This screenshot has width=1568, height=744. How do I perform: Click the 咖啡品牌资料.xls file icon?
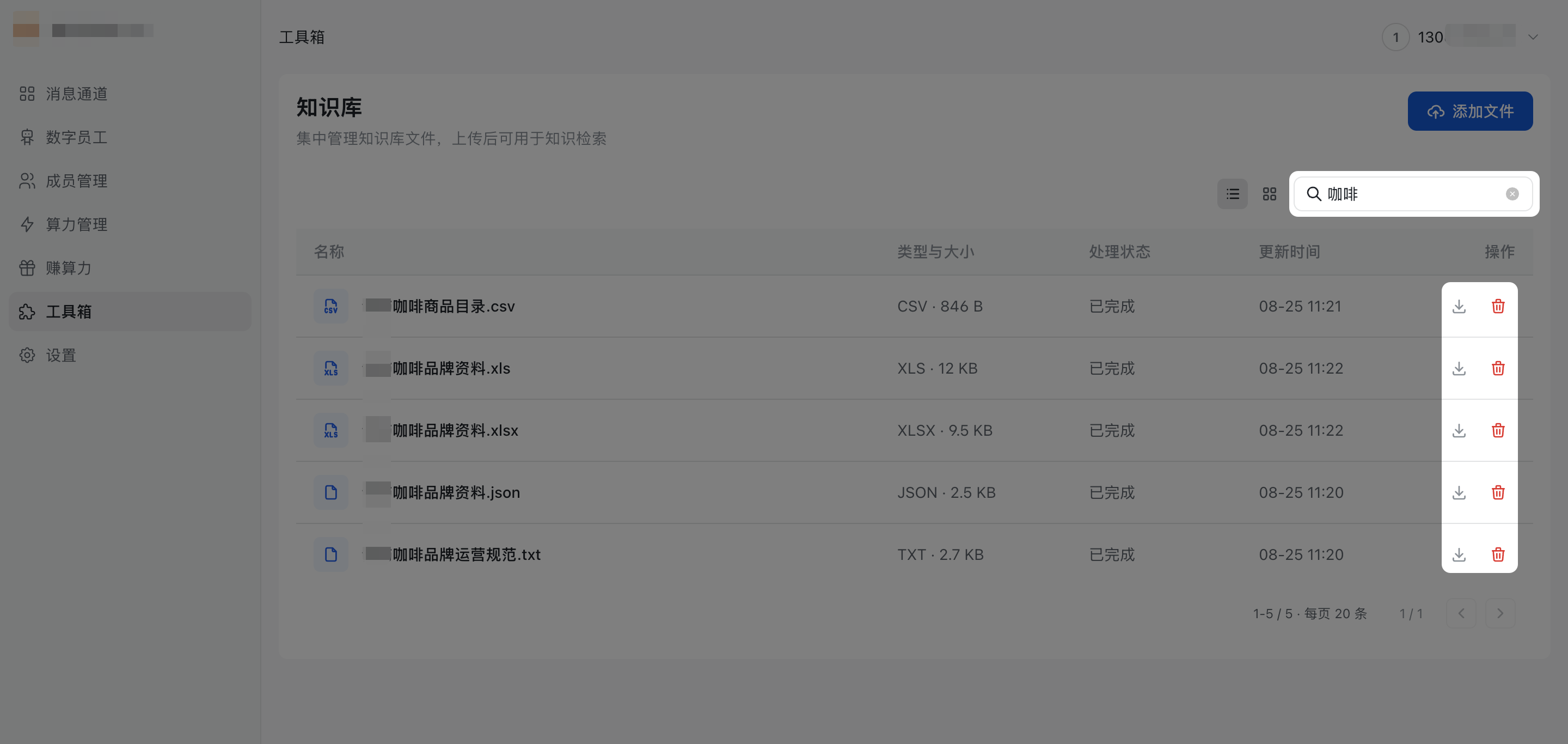pos(331,368)
